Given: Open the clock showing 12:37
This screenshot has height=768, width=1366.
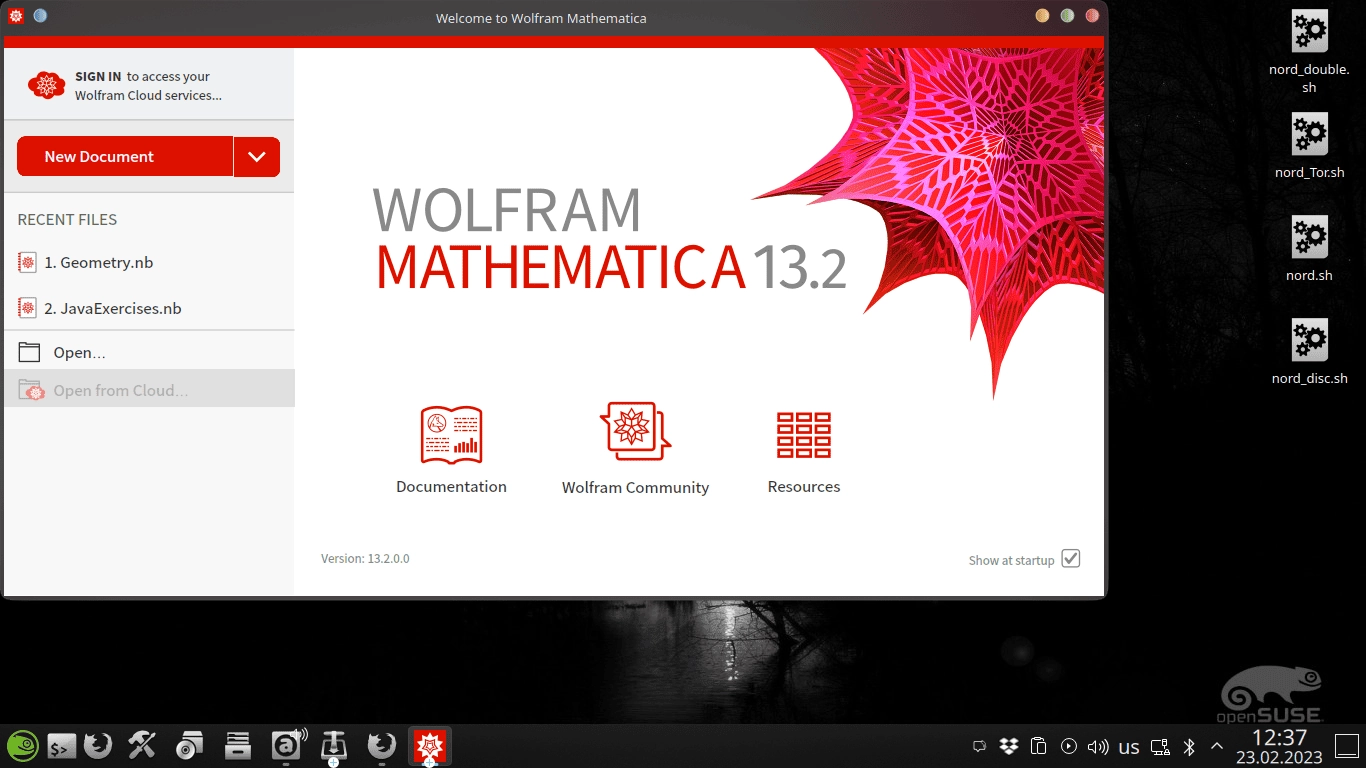Looking at the screenshot, I should coord(1279,738).
